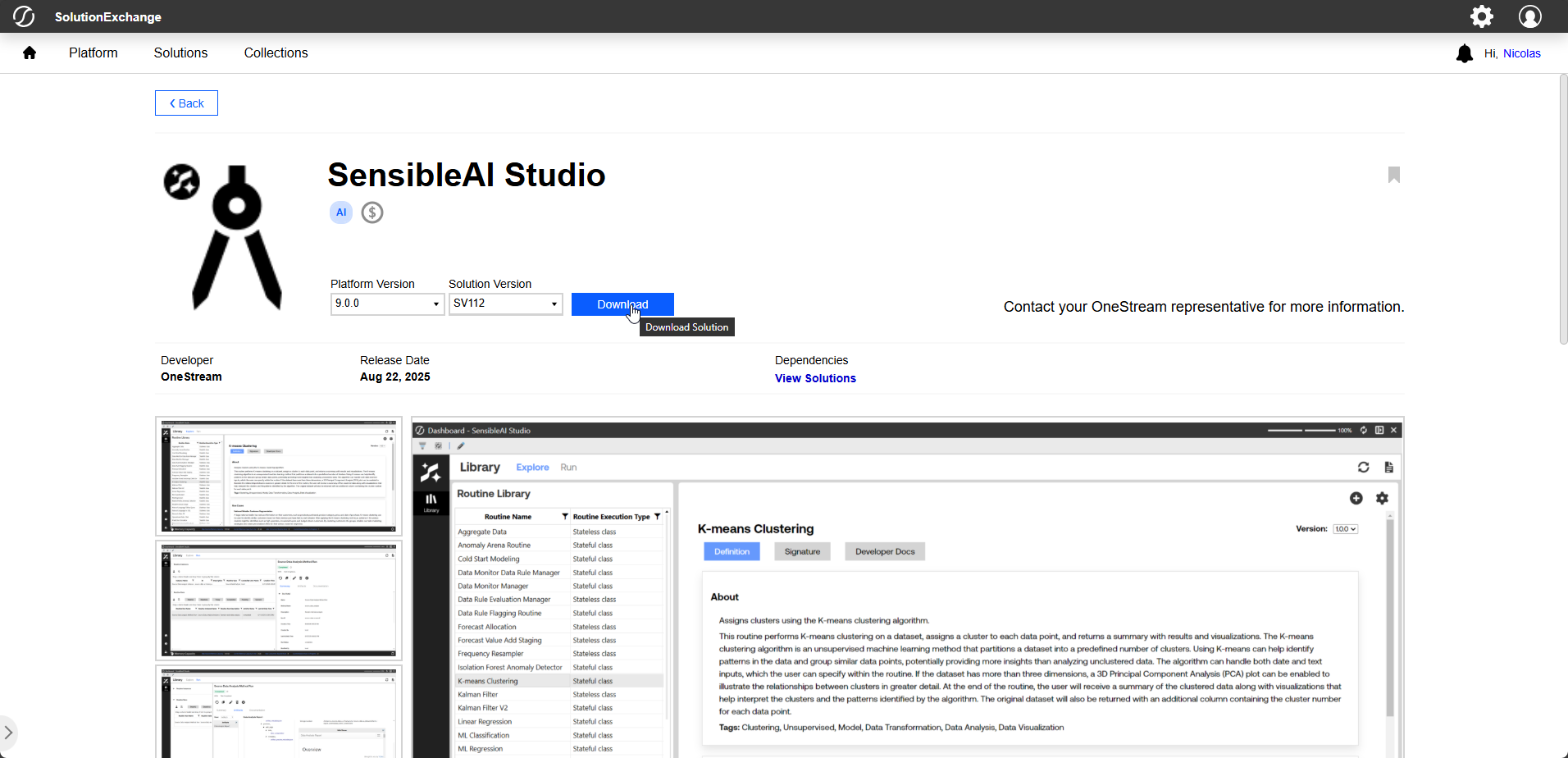
Task: Open the Solution Version dropdown
Action: point(505,304)
